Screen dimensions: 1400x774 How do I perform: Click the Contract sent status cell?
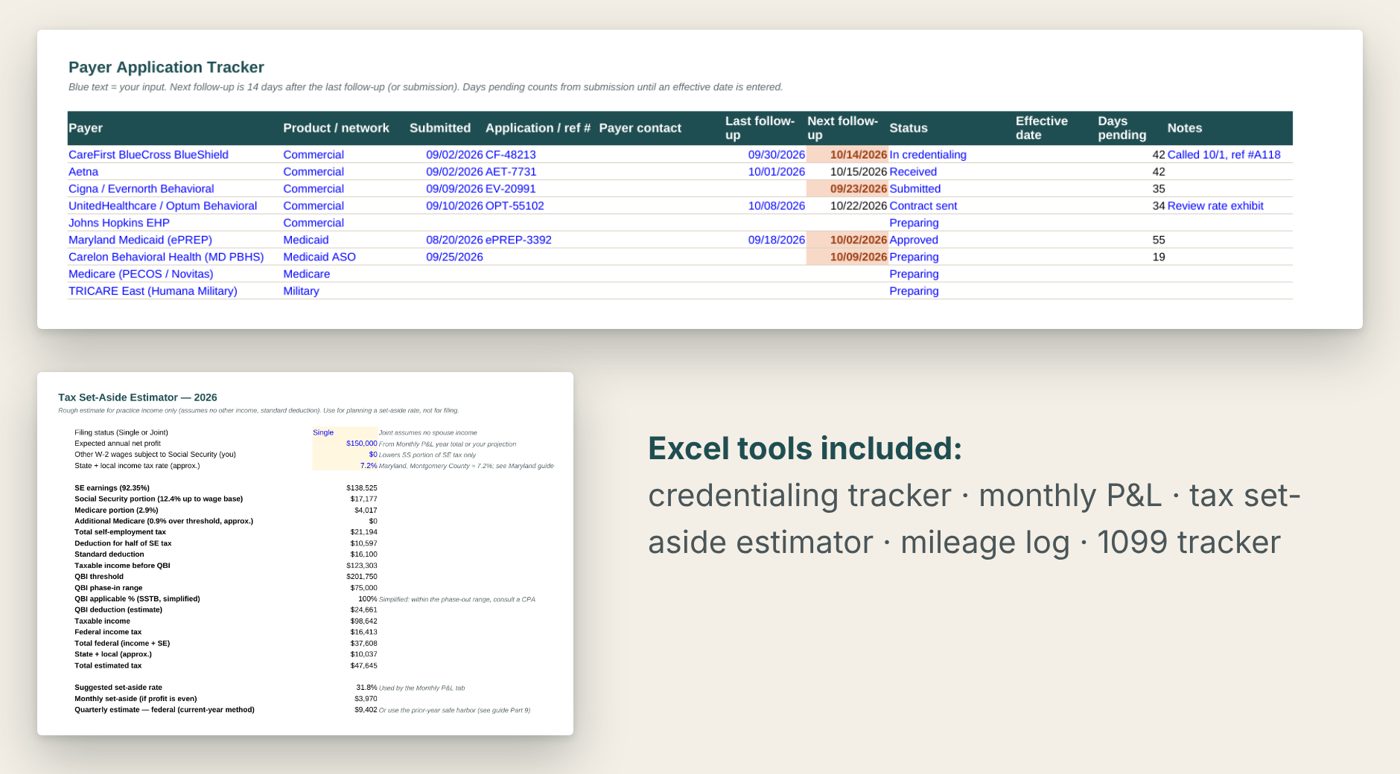(923, 206)
